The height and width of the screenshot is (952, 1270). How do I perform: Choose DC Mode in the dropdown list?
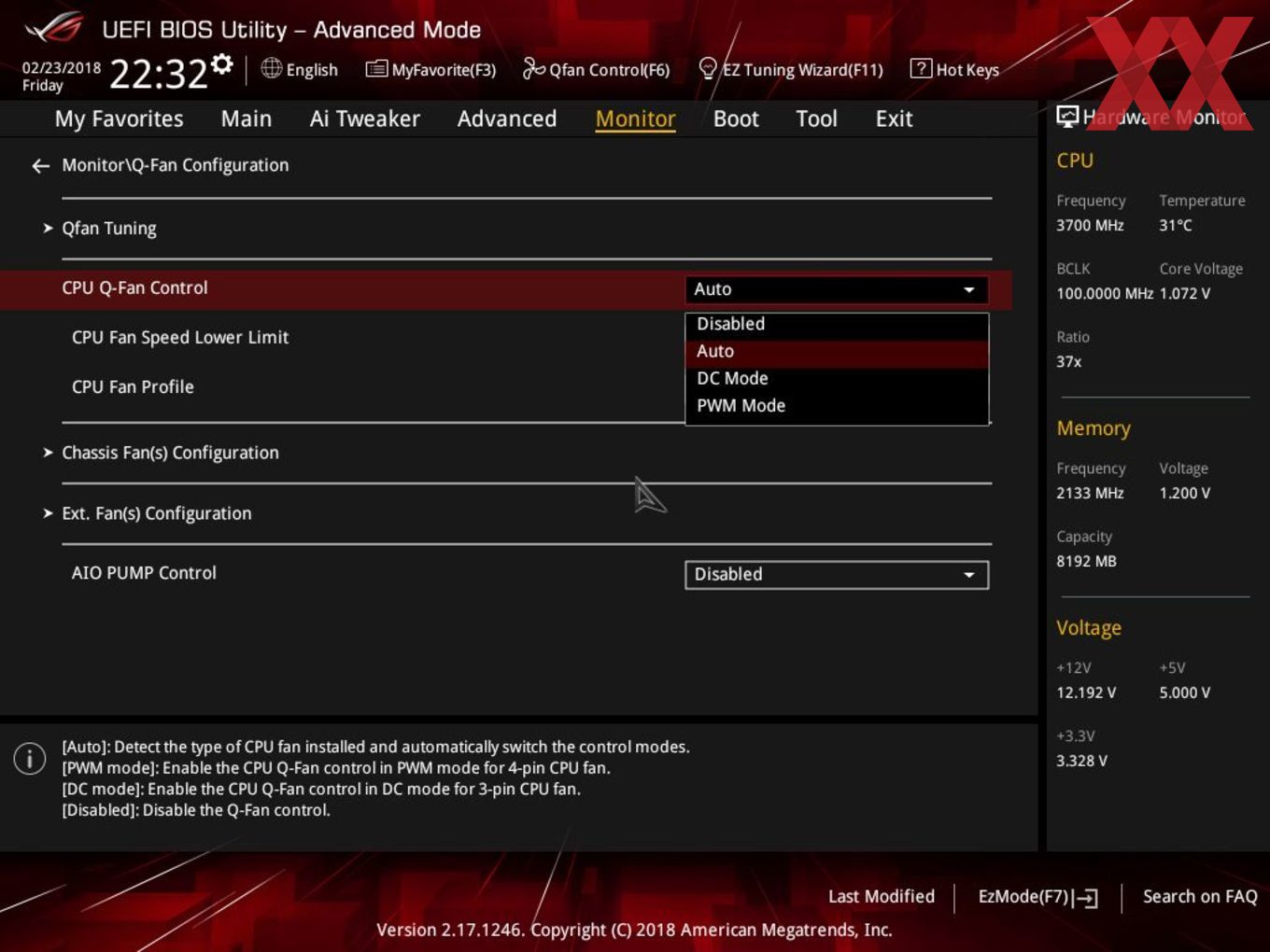837,378
